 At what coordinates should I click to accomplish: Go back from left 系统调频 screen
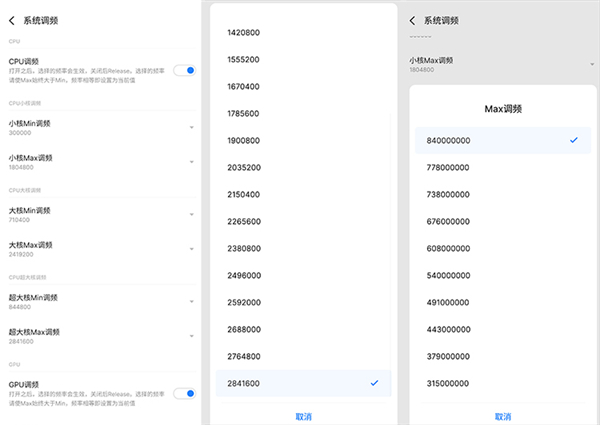12,20
